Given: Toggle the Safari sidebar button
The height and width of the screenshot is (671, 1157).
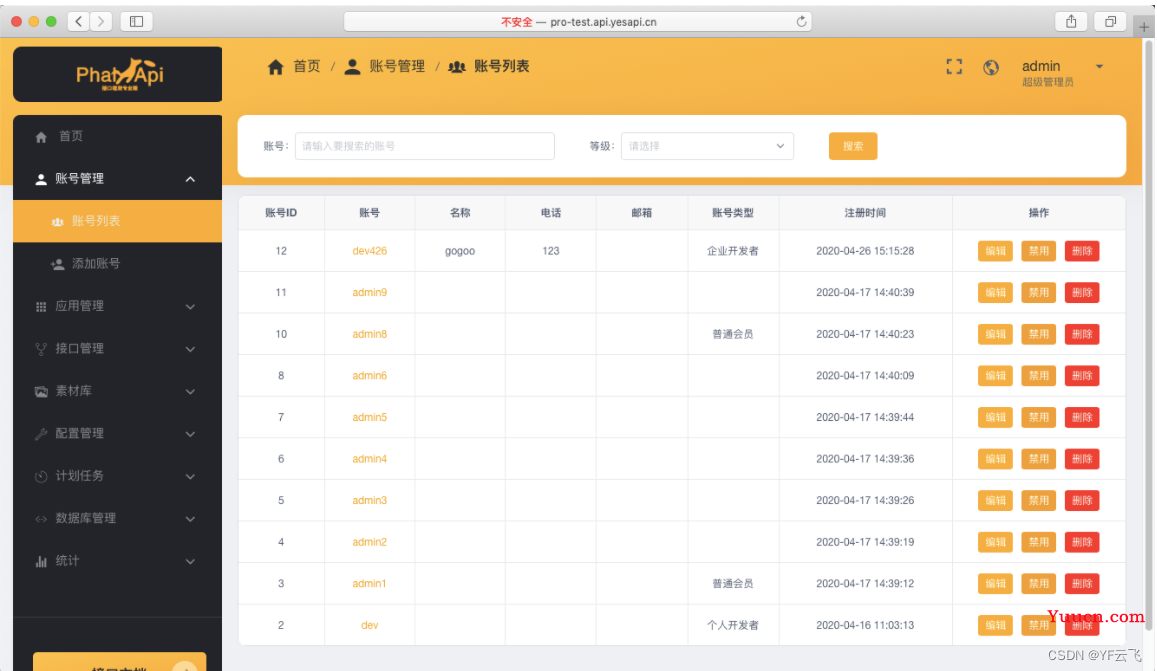Looking at the screenshot, I should click(x=137, y=21).
